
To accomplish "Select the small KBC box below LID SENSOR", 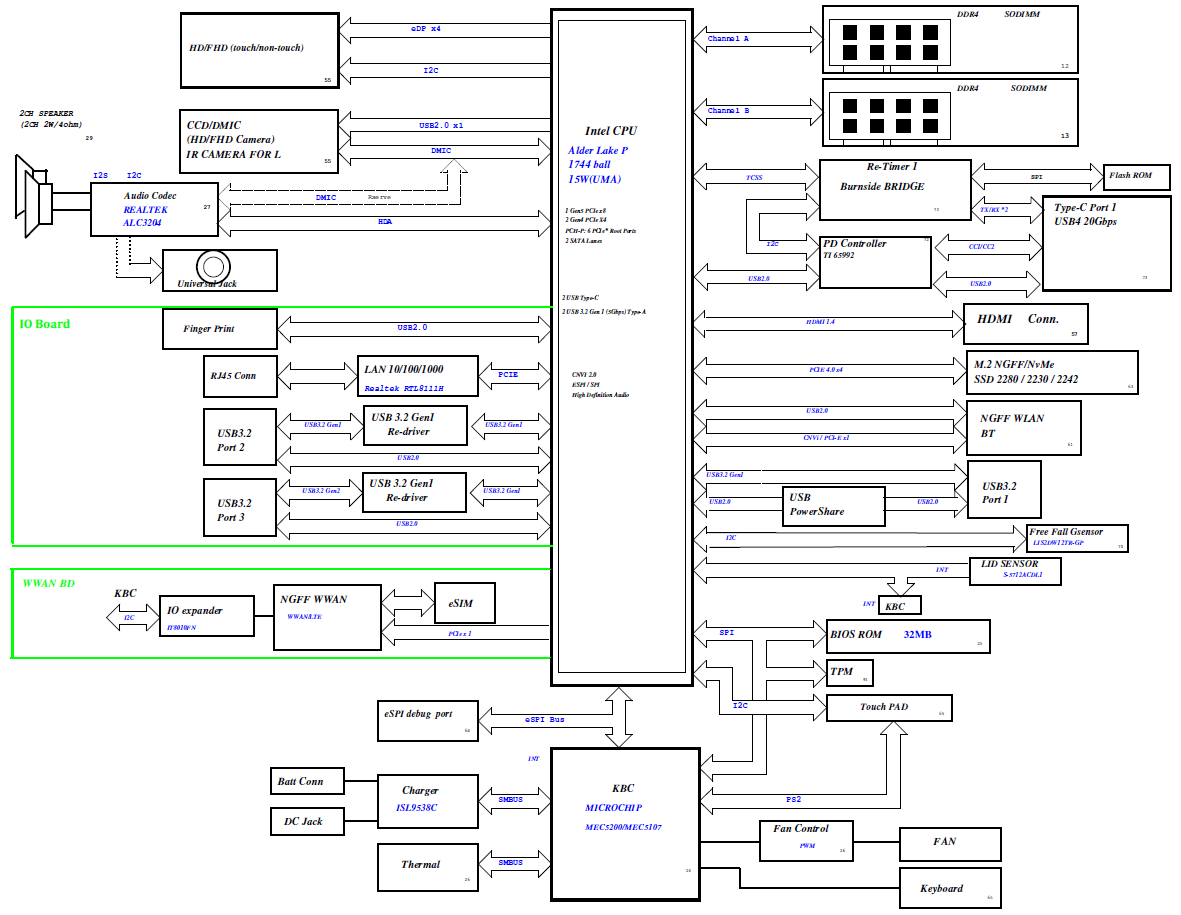I will (x=899, y=605).
